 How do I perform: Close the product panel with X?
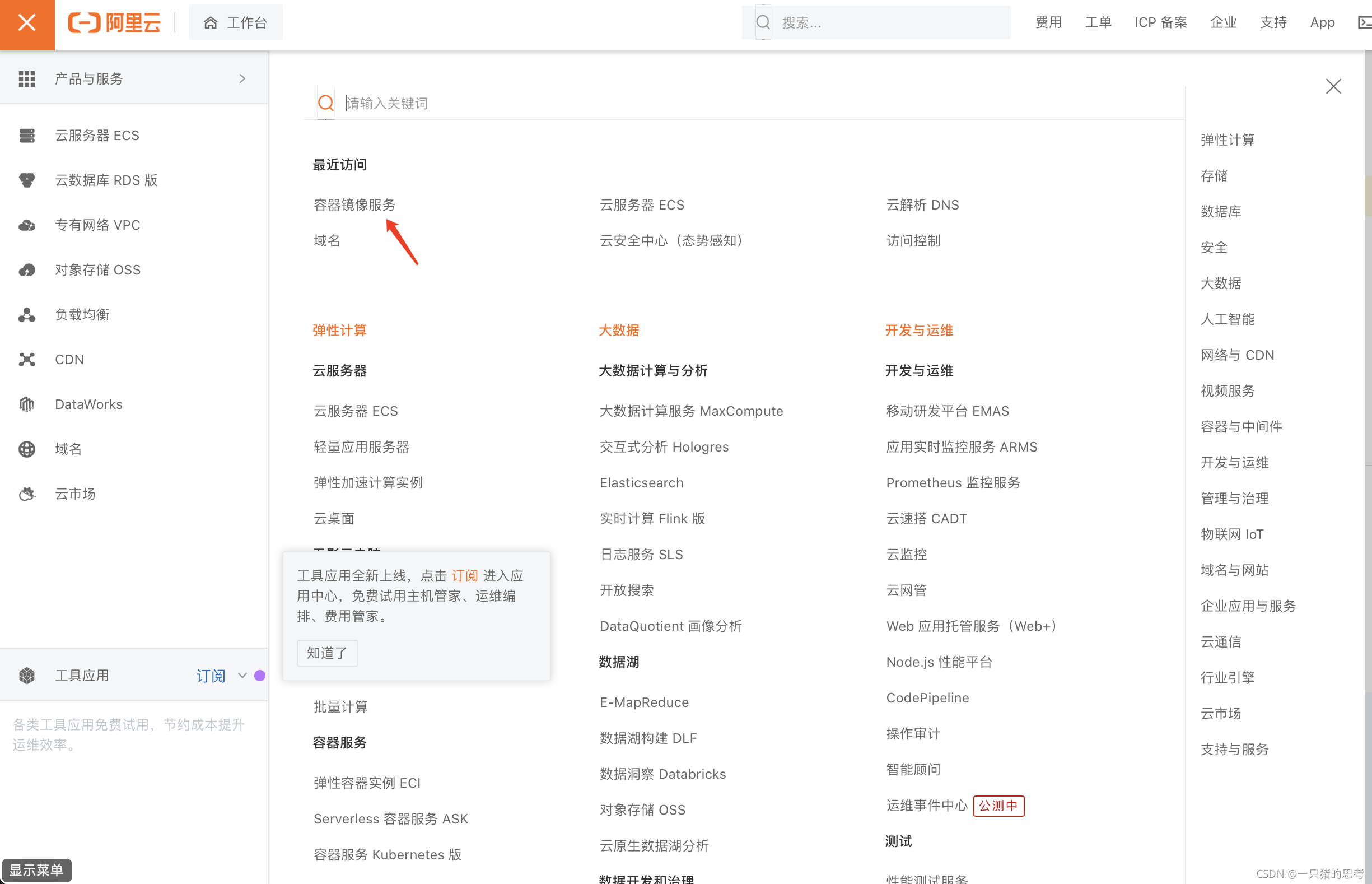tap(1333, 87)
